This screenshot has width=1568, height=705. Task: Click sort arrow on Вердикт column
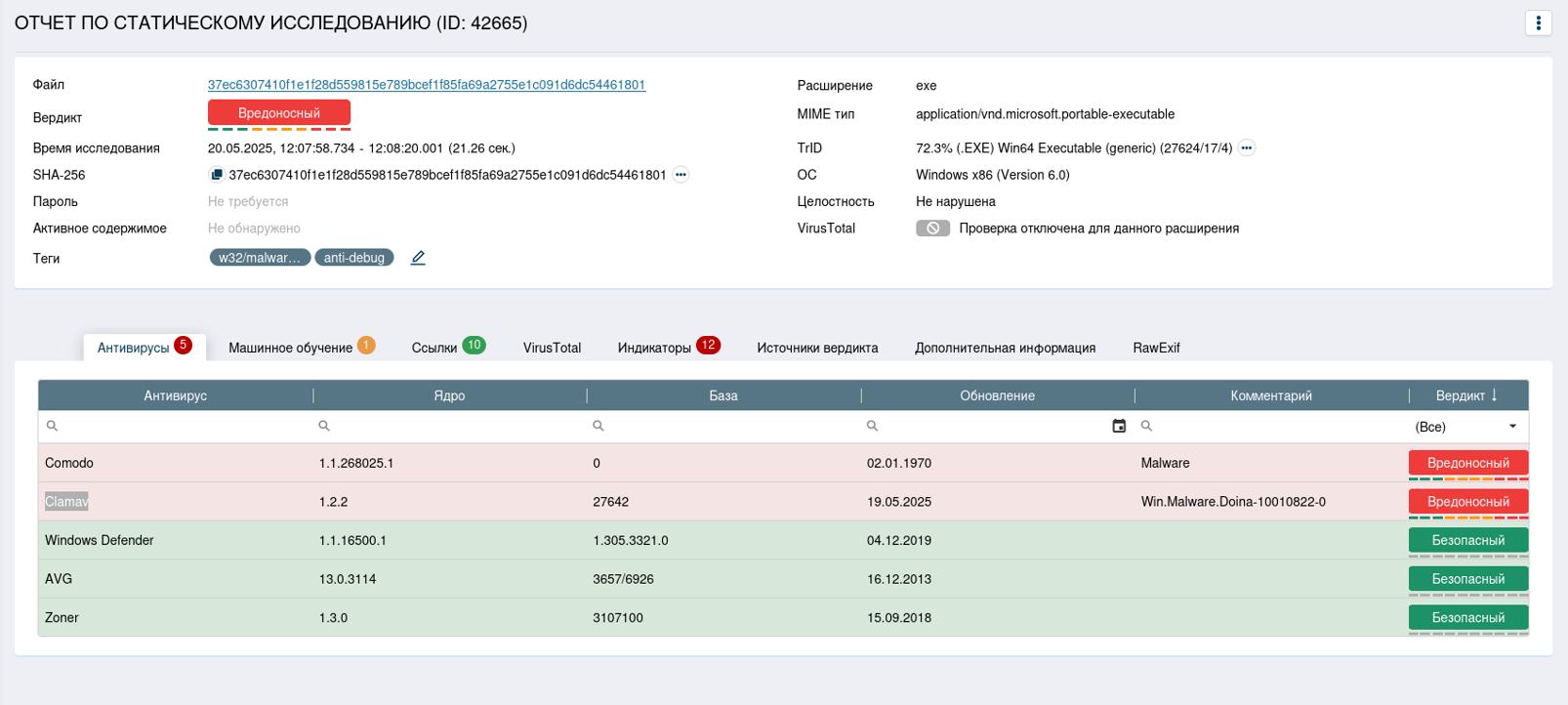pyautogui.click(x=1494, y=395)
